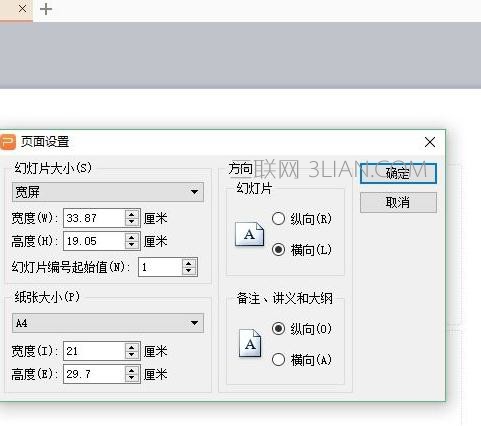Open the 纸张大小 A4 dropdown
The image size is (481, 426).
pos(108,323)
